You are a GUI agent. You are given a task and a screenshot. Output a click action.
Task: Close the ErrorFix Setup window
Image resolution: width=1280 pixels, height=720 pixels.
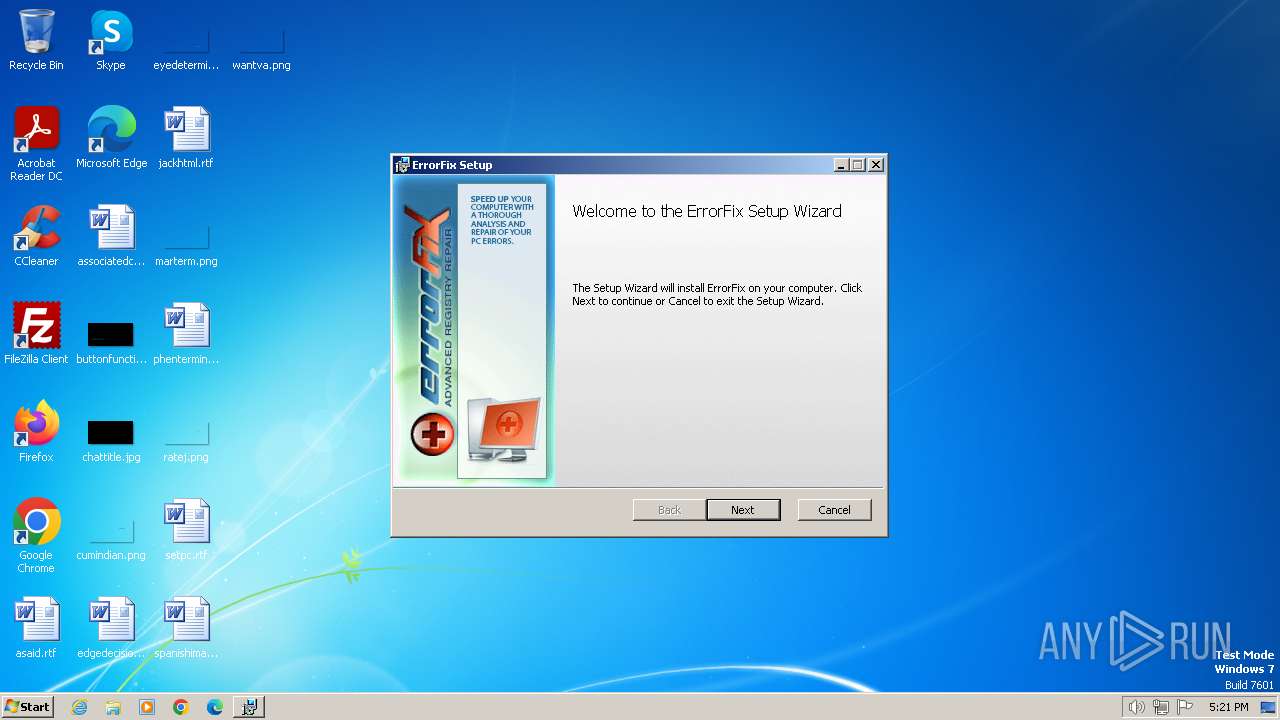[x=876, y=165]
